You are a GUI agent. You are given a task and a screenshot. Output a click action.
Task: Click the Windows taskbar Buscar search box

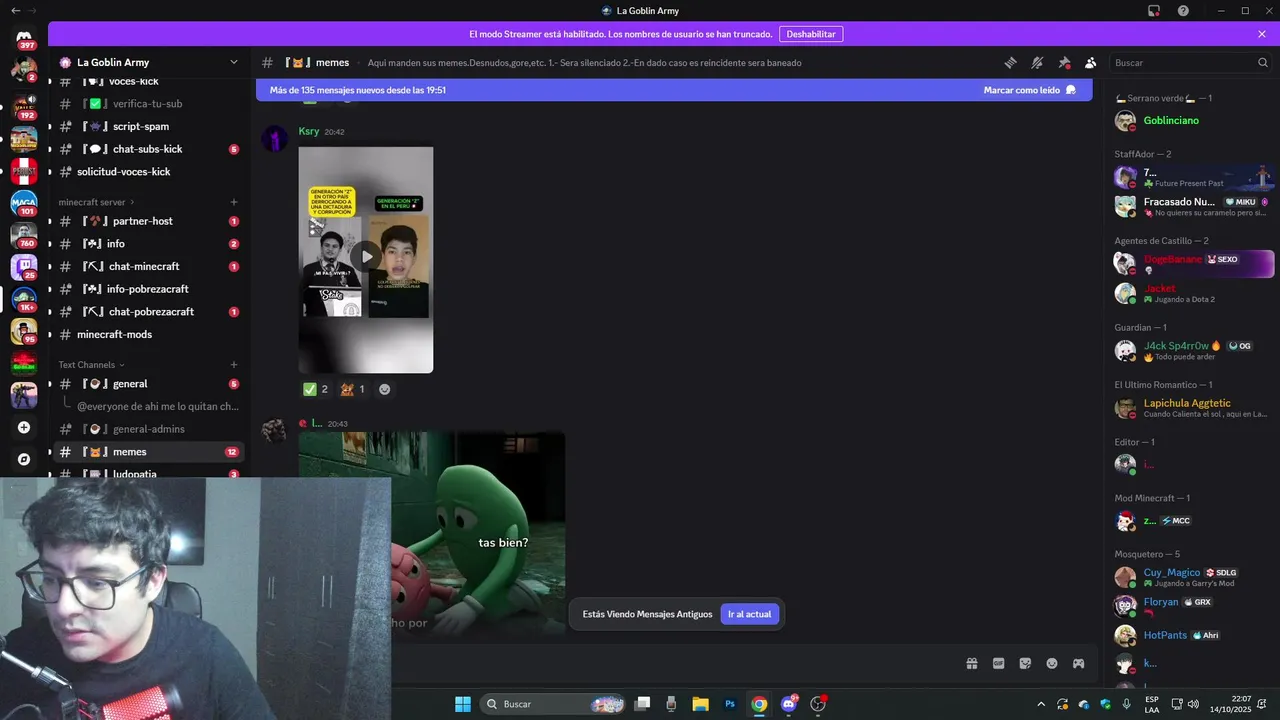click(x=551, y=704)
